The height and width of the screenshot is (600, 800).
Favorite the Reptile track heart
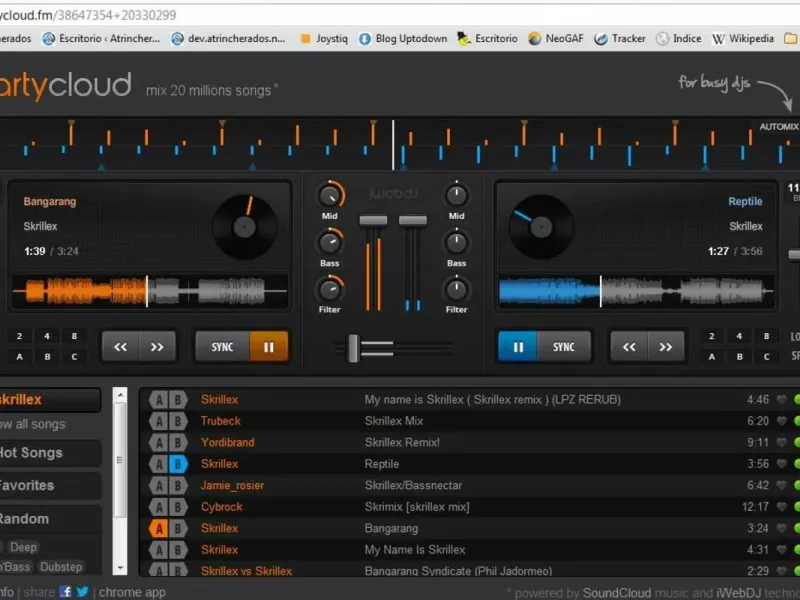pyautogui.click(x=782, y=464)
